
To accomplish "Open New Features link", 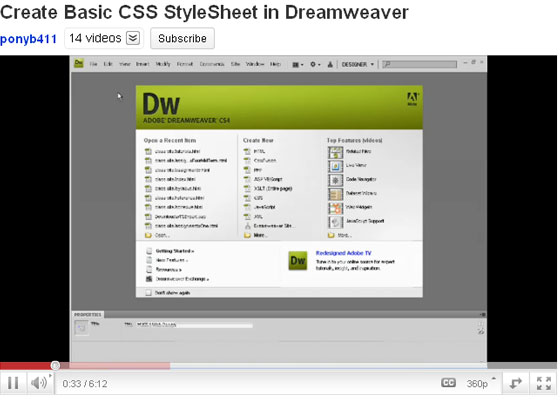I will click(171, 260).
